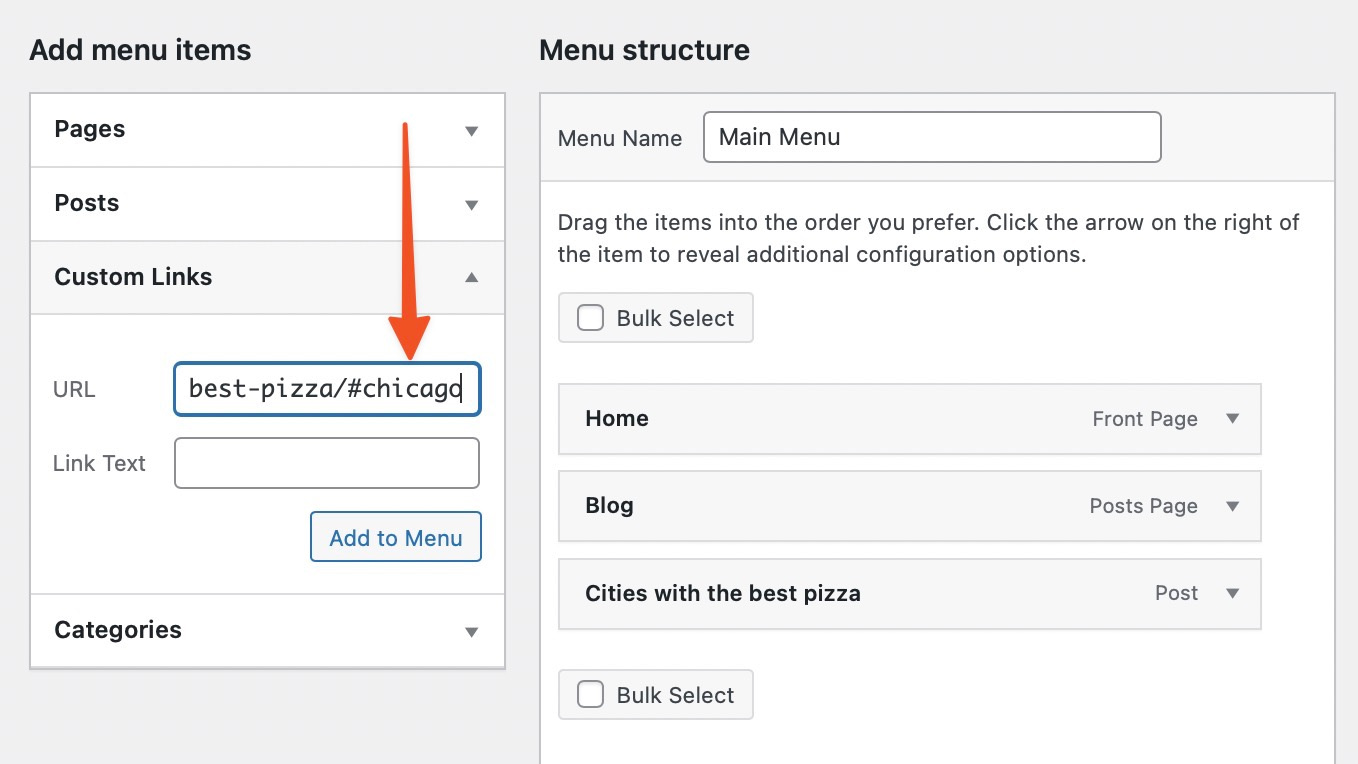Click the Custom Links header
The width and height of the screenshot is (1358, 764).
pyautogui.click(x=133, y=277)
